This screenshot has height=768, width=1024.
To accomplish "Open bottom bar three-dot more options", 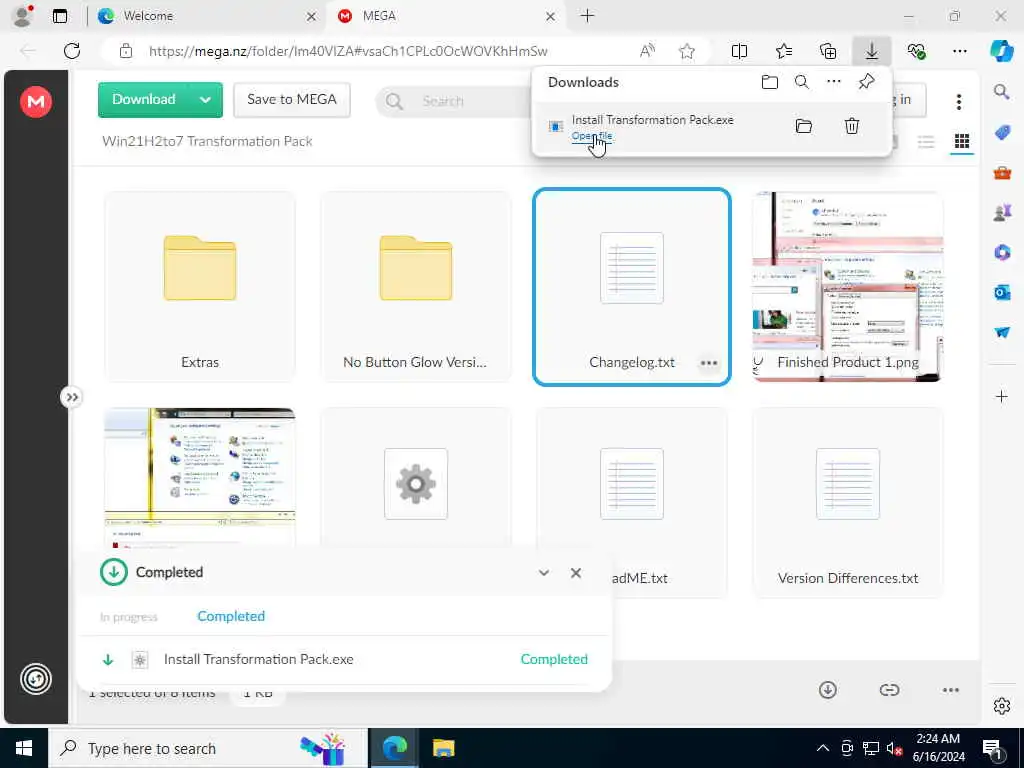I will pos(951,690).
